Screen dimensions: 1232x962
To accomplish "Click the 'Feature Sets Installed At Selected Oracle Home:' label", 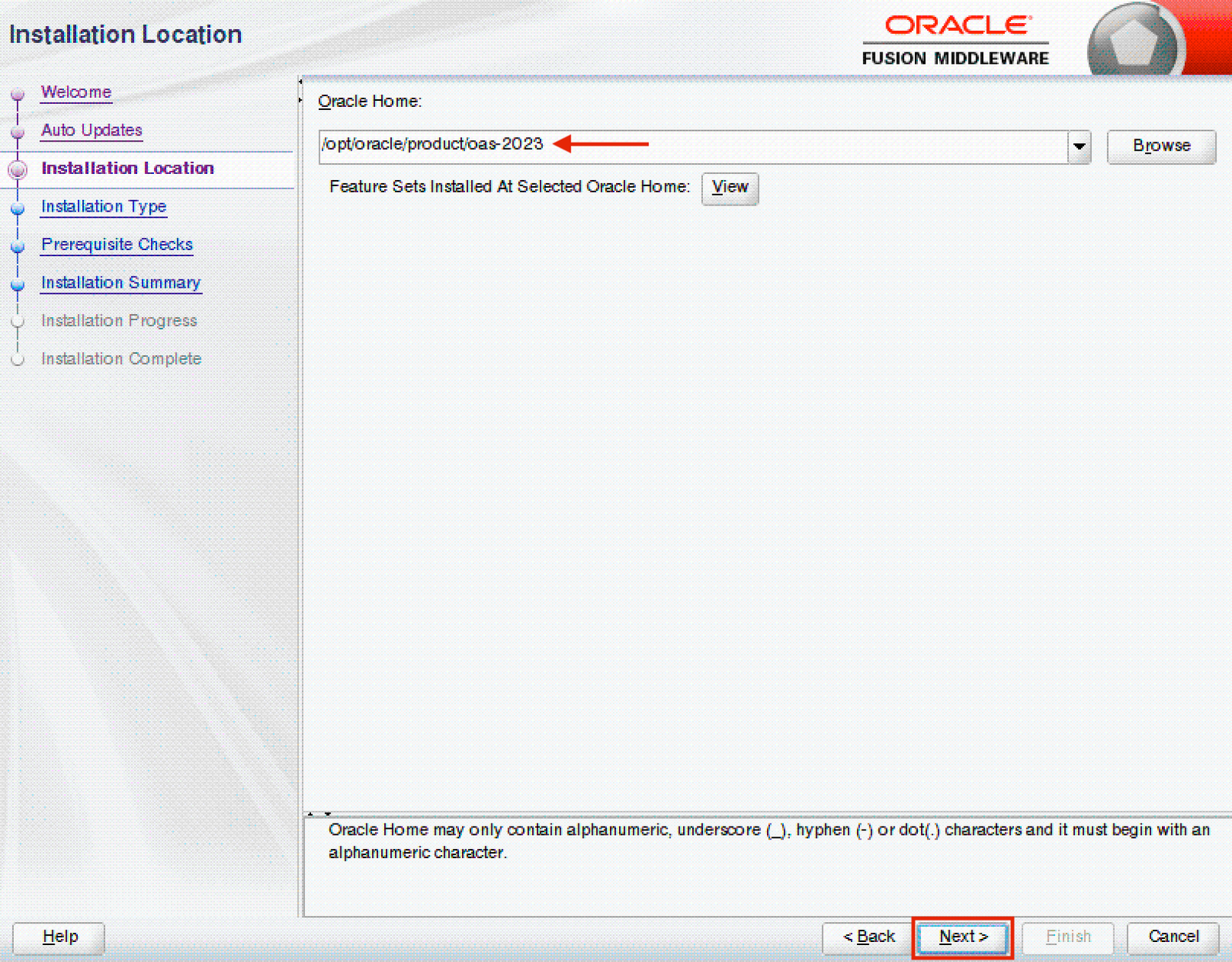I will [x=510, y=187].
